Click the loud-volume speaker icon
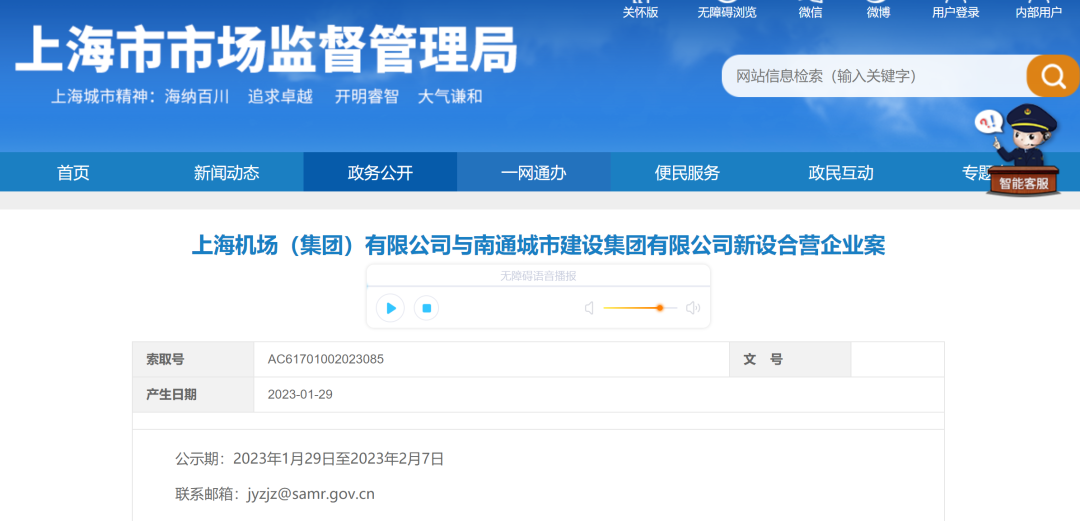The image size is (1080, 521). pyautogui.click(x=693, y=308)
